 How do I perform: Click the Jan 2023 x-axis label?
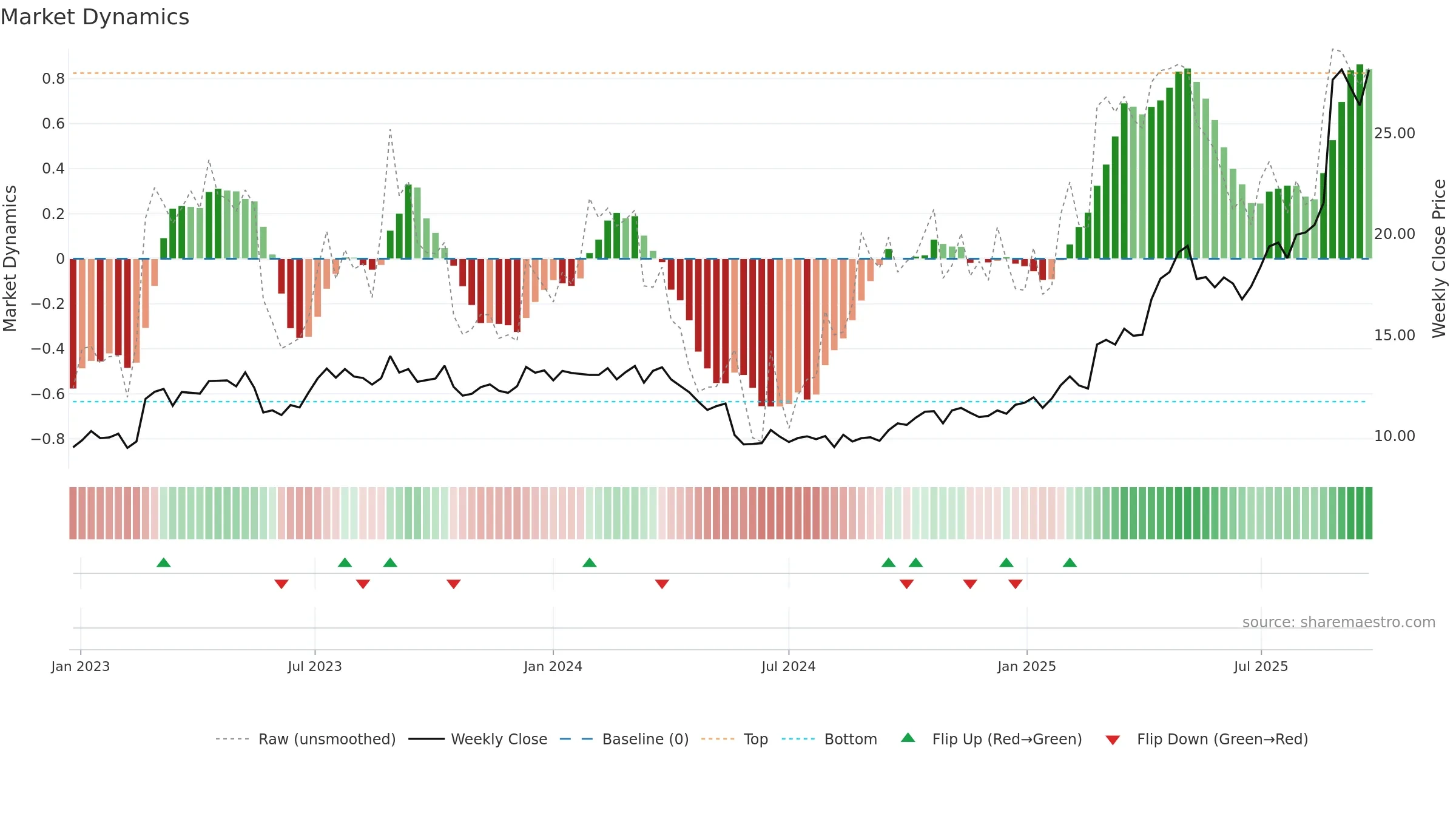(81, 666)
